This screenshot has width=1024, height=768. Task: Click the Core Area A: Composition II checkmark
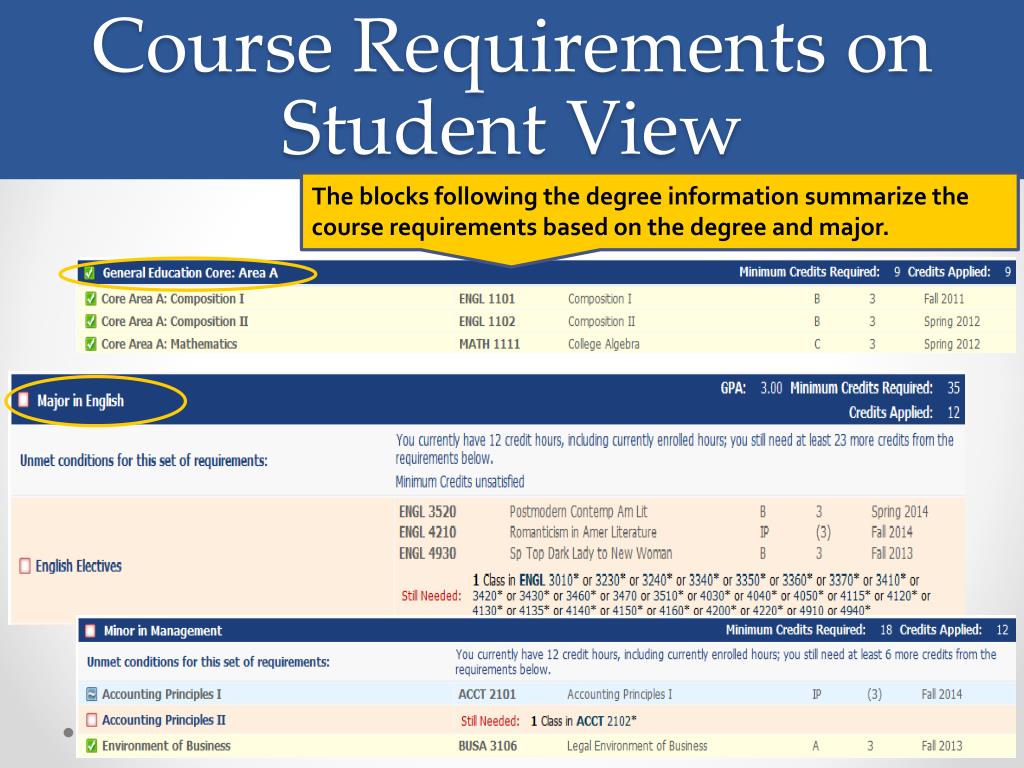(x=91, y=321)
